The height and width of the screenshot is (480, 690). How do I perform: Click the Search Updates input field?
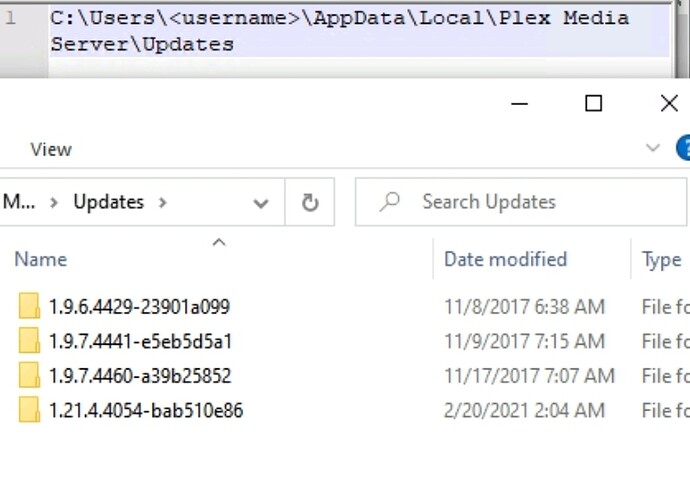[x=521, y=202]
